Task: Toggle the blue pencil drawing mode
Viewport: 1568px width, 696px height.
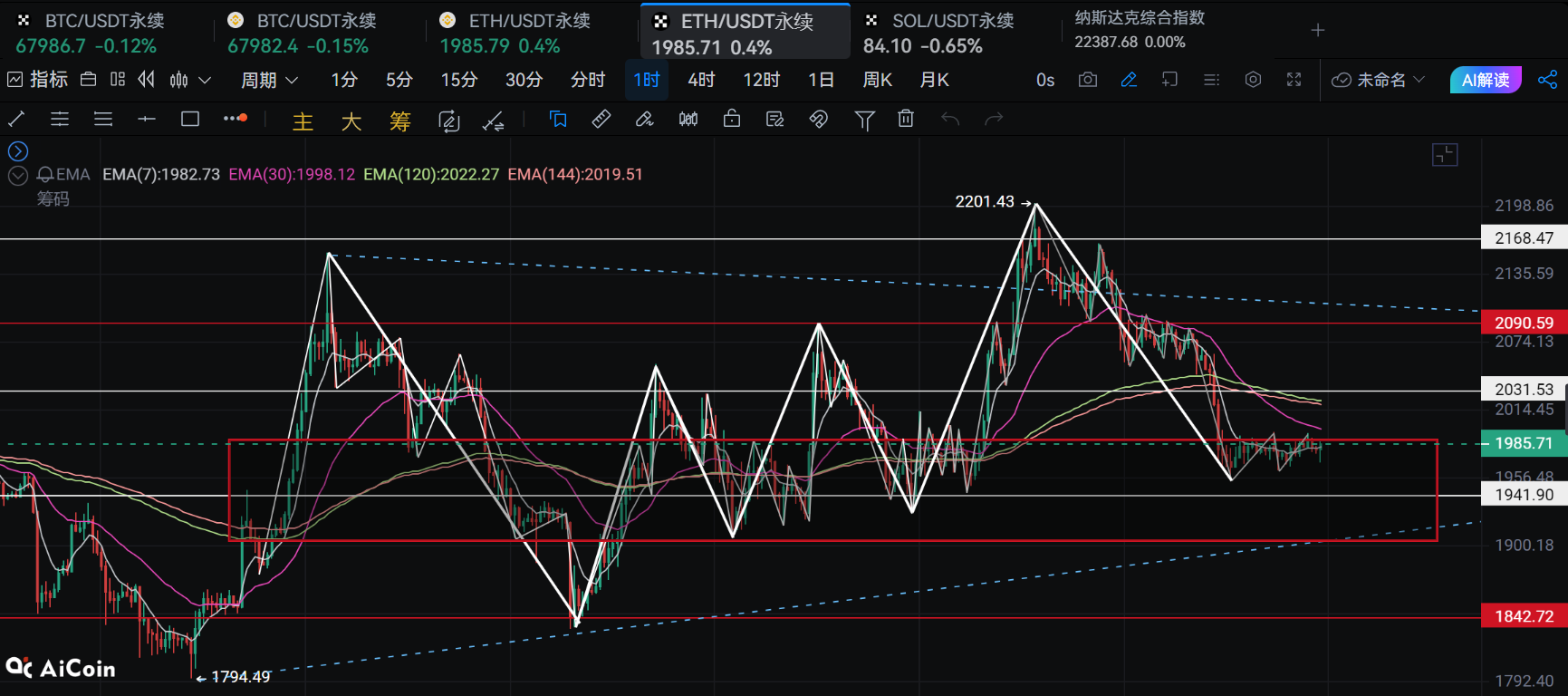Action: 1129,80
